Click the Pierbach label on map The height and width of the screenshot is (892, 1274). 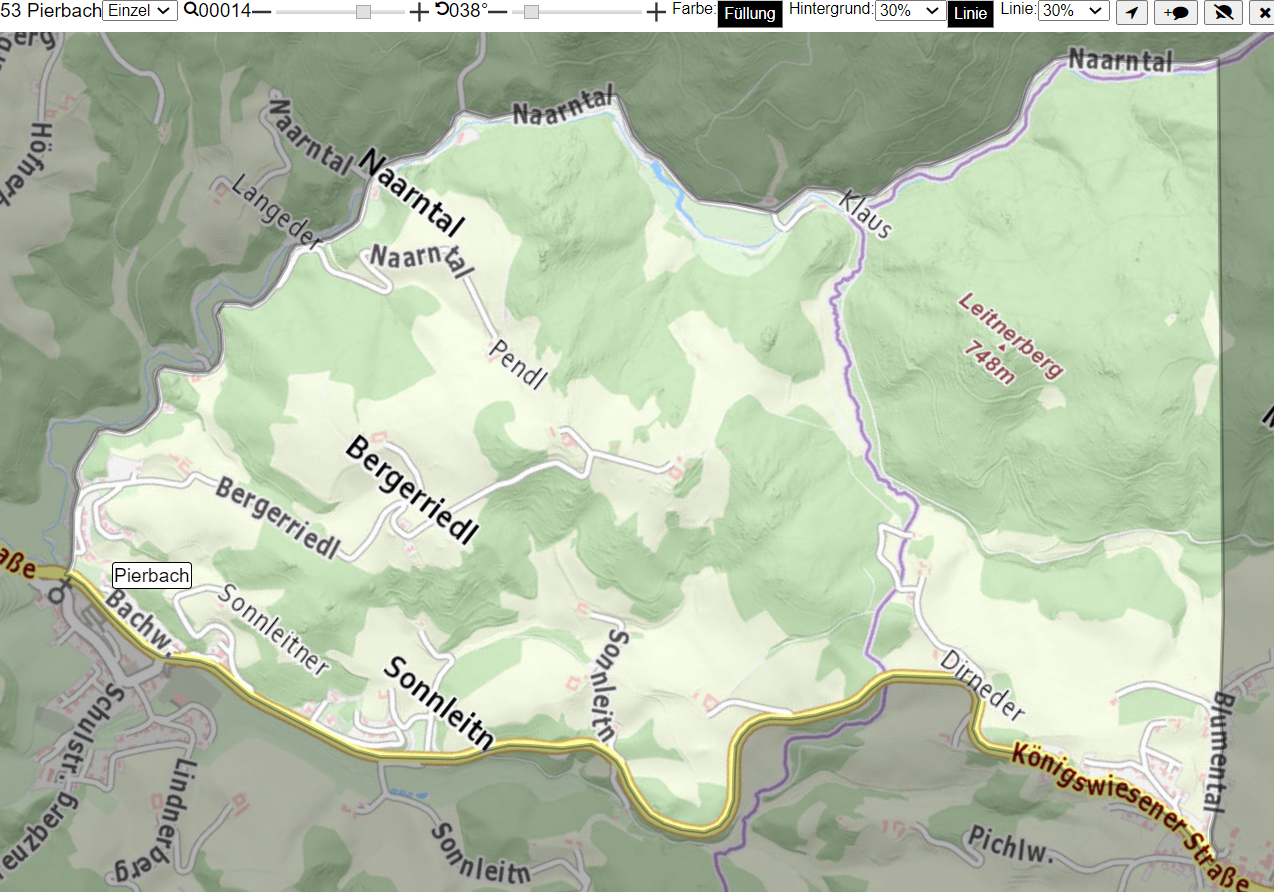(x=152, y=575)
